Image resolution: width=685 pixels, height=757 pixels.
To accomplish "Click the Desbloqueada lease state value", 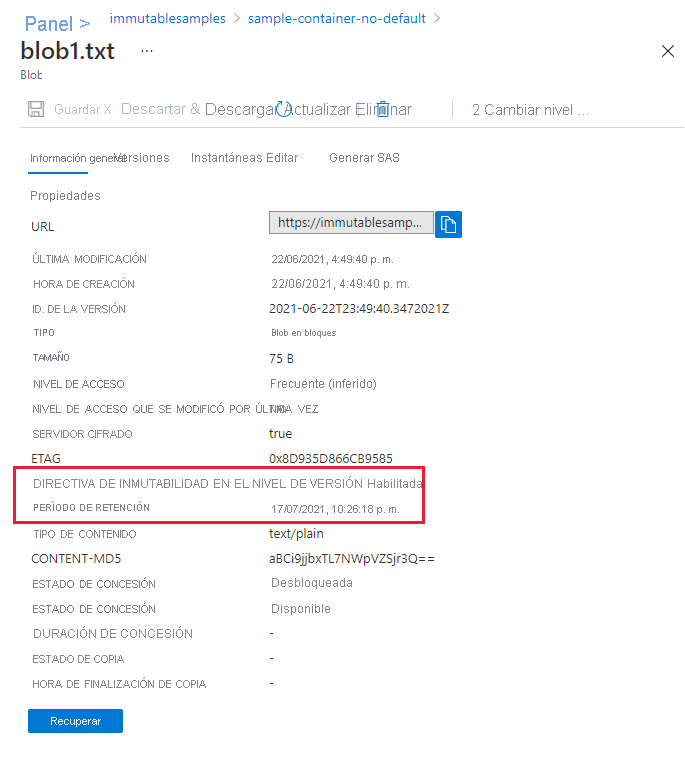I will click(312, 583).
